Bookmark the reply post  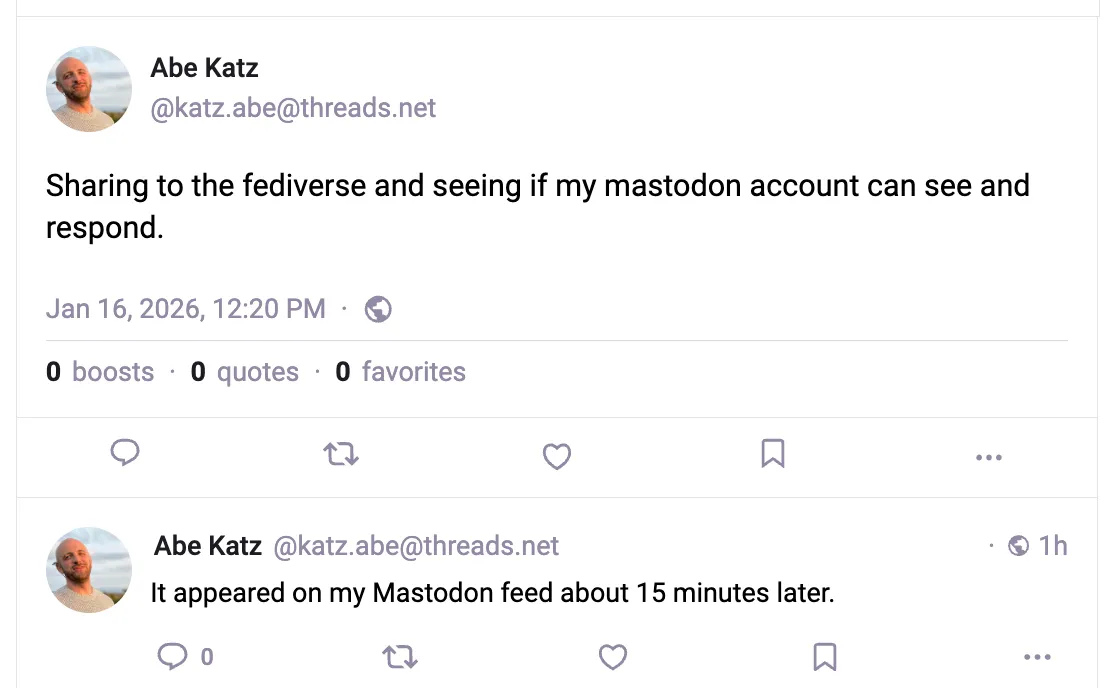coord(824,657)
